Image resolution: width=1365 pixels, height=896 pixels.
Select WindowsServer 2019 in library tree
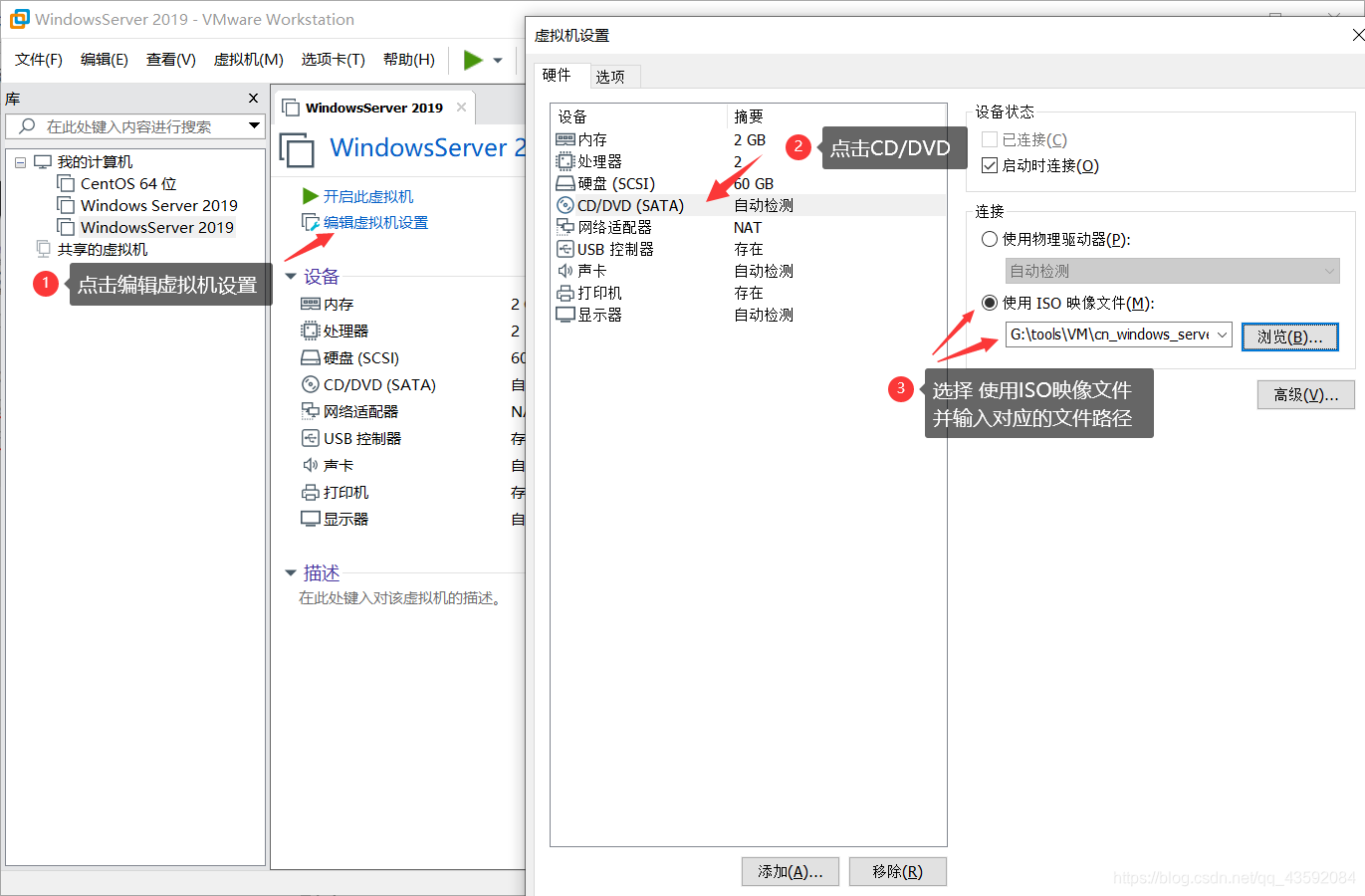click(x=157, y=227)
